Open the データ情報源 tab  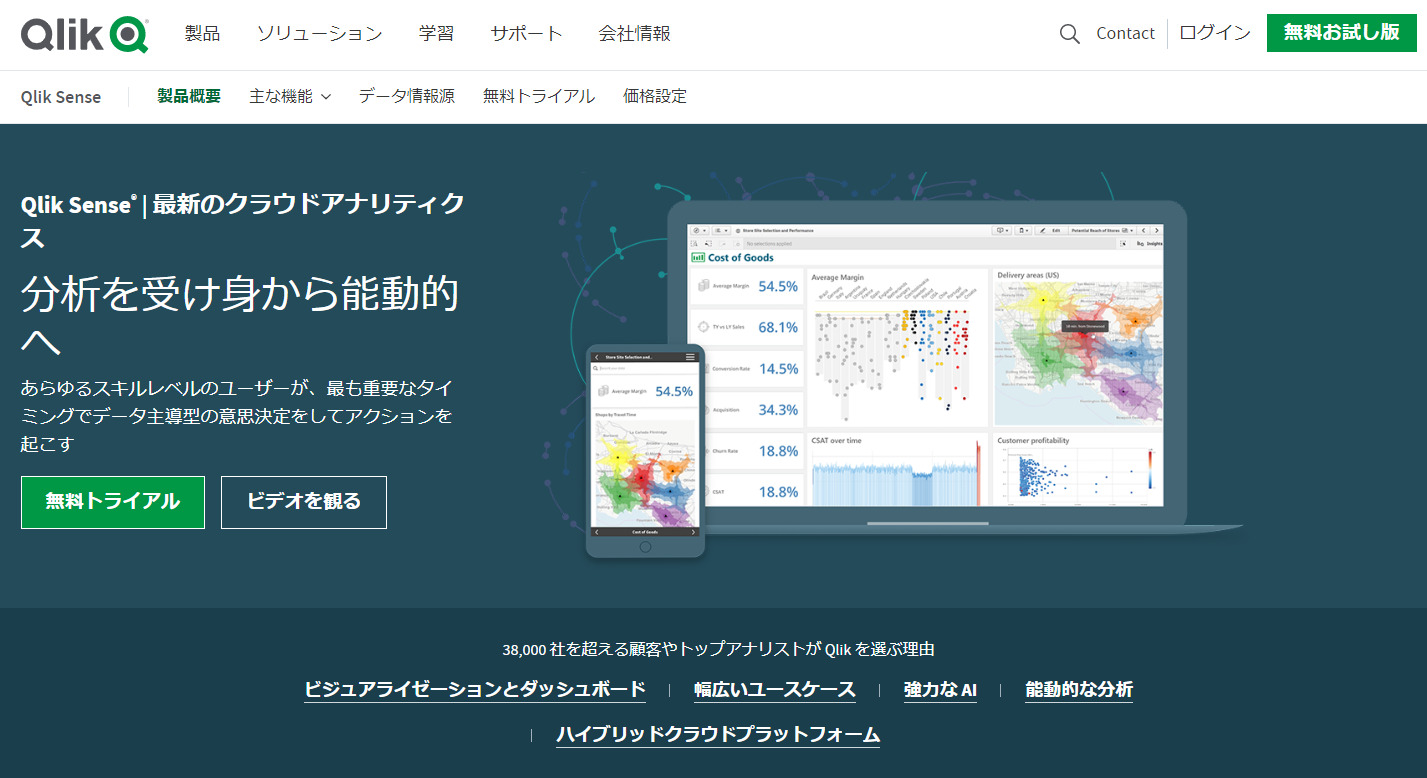[x=407, y=97]
